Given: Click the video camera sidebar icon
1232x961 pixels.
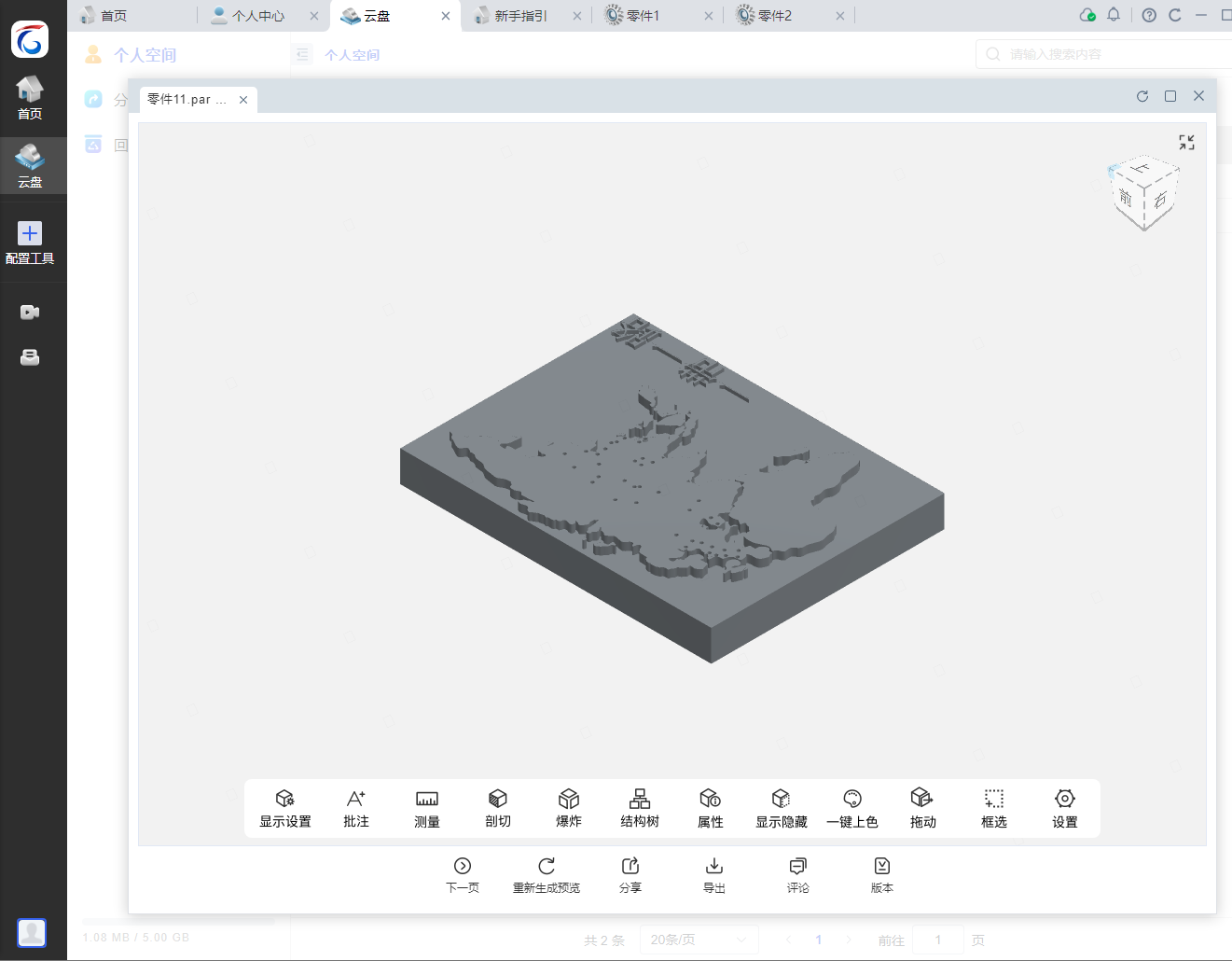Looking at the screenshot, I should pyautogui.click(x=30, y=313).
